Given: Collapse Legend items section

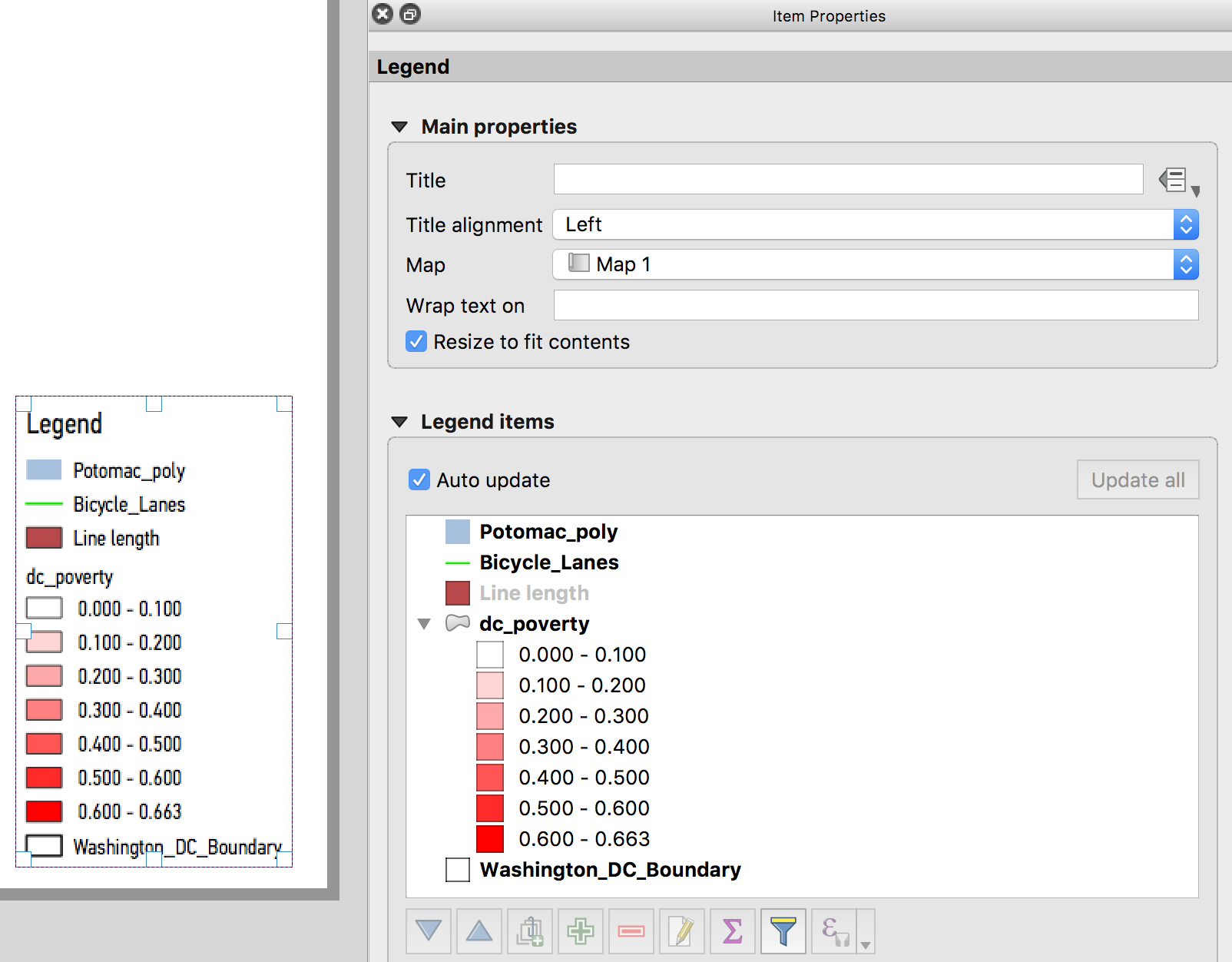Looking at the screenshot, I should [399, 422].
